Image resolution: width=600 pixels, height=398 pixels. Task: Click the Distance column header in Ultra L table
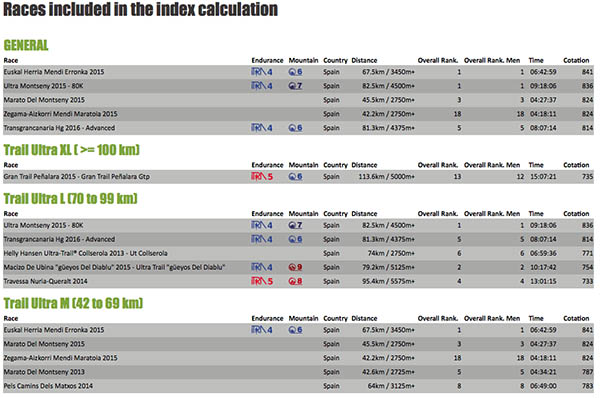tap(364, 214)
